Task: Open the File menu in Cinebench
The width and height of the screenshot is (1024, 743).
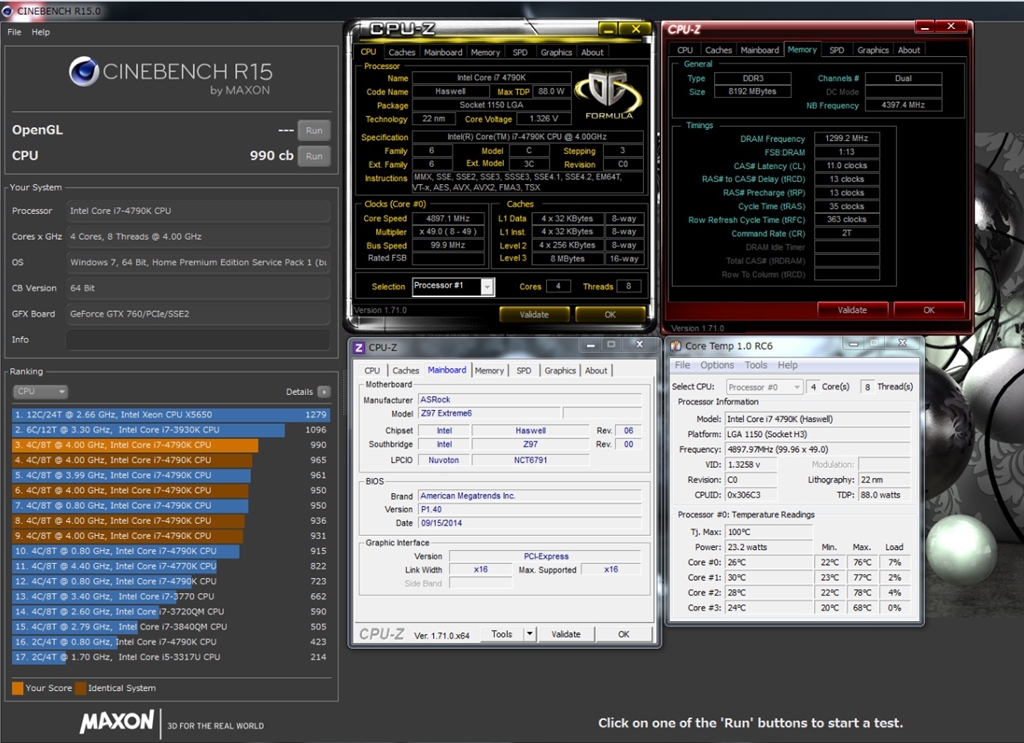Action: pos(14,32)
